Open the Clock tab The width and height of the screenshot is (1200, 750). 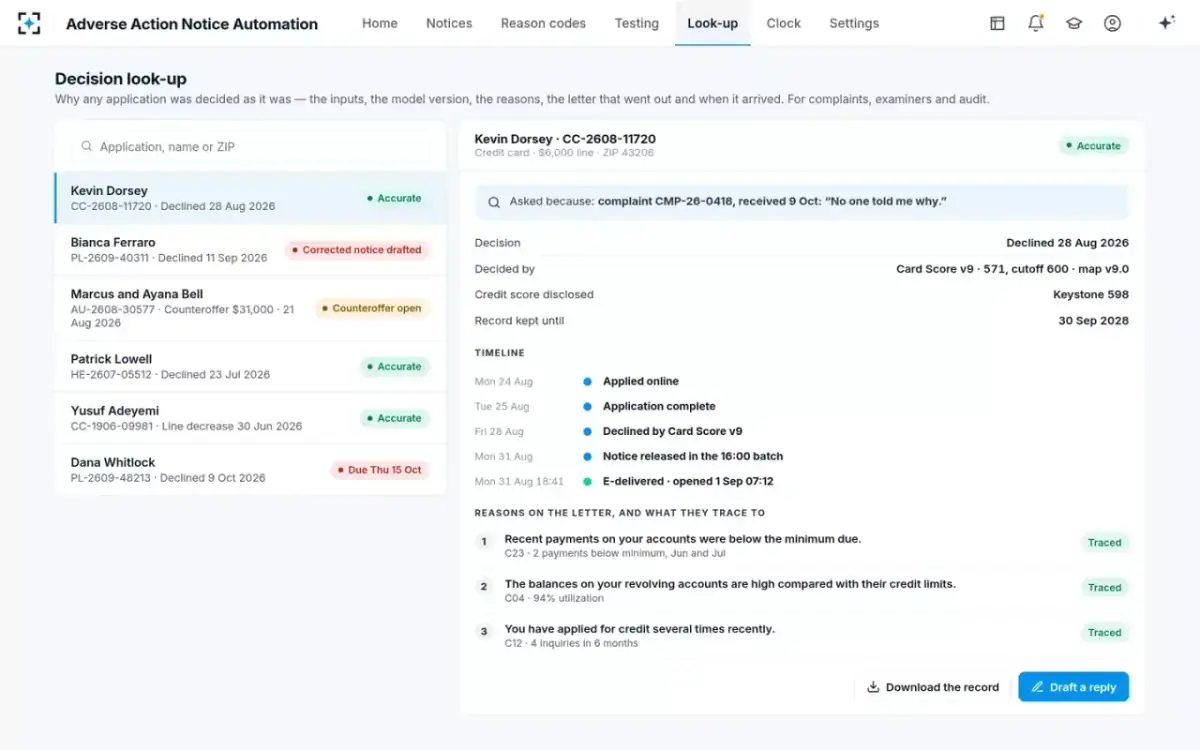click(x=784, y=23)
